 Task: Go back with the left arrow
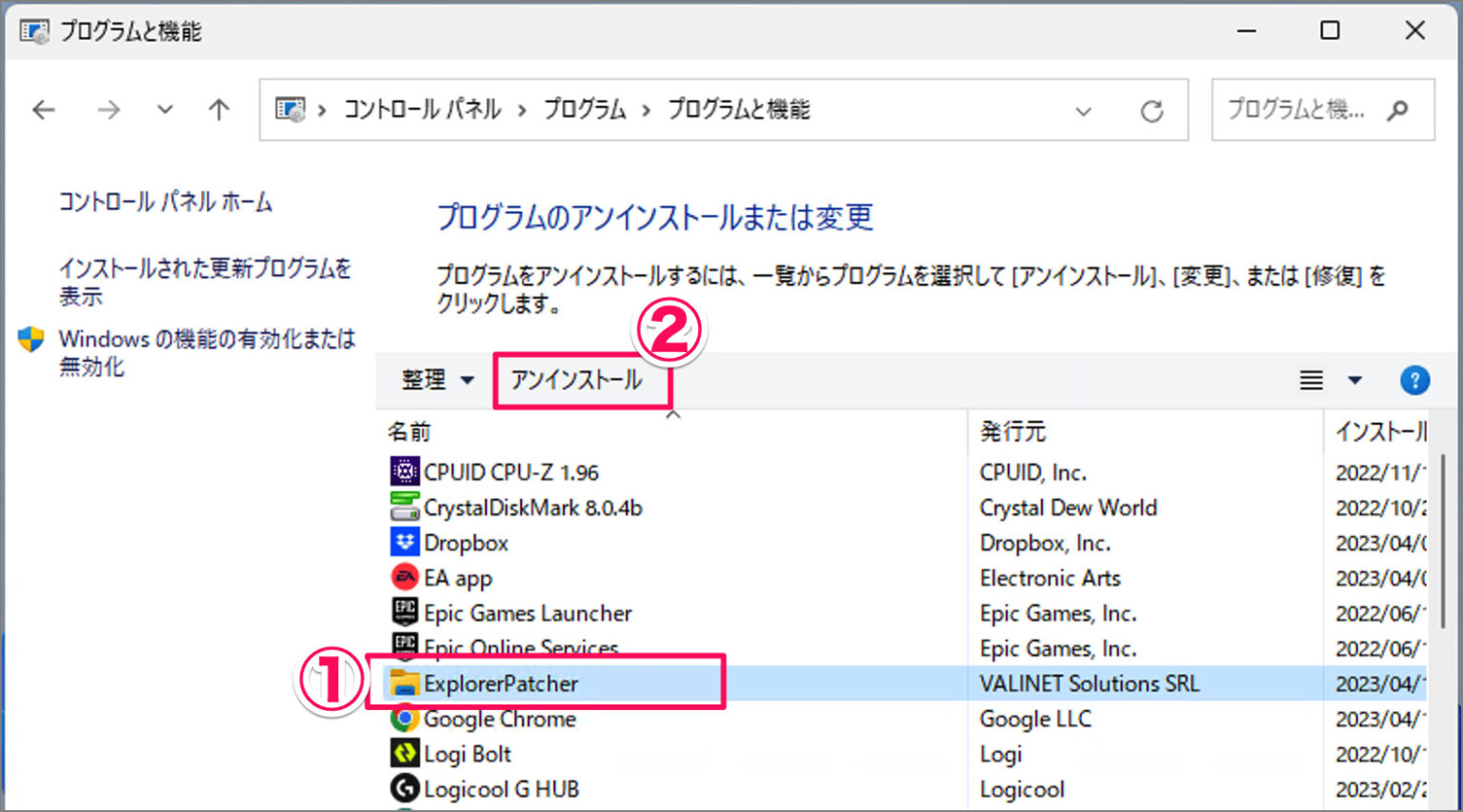coord(44,110)
